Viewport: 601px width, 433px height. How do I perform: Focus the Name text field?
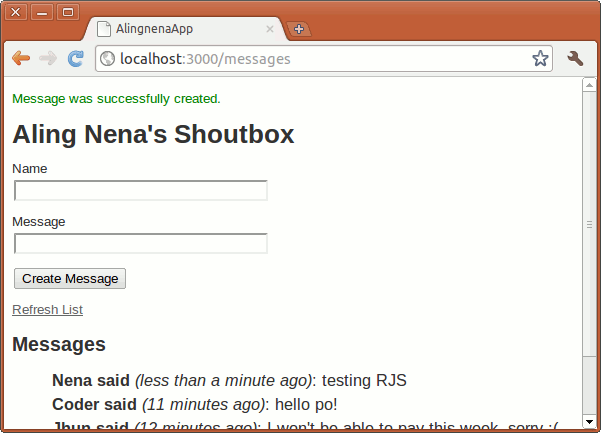[x=140, y=190]
